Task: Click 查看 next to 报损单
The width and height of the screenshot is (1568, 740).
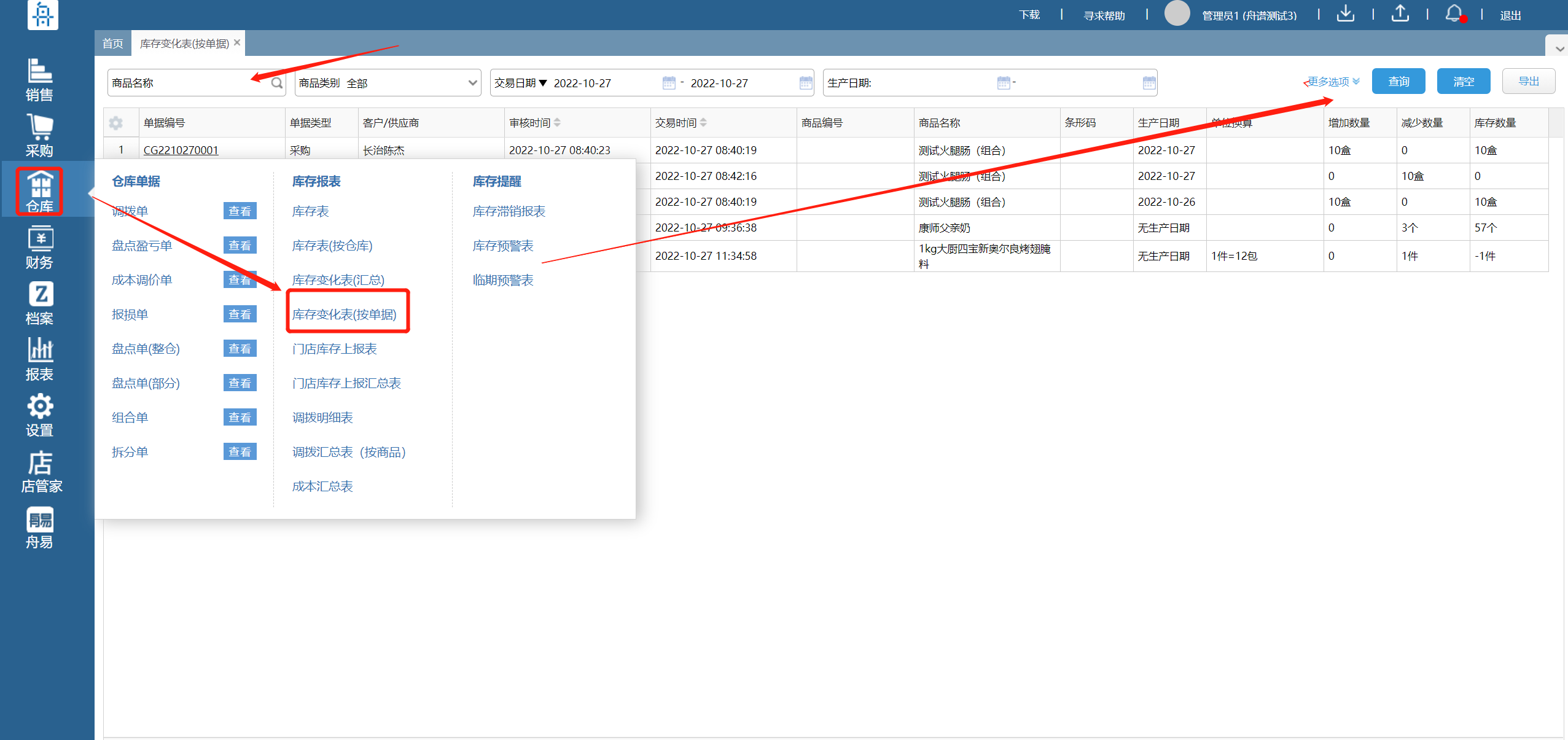Action: point(240,314)
